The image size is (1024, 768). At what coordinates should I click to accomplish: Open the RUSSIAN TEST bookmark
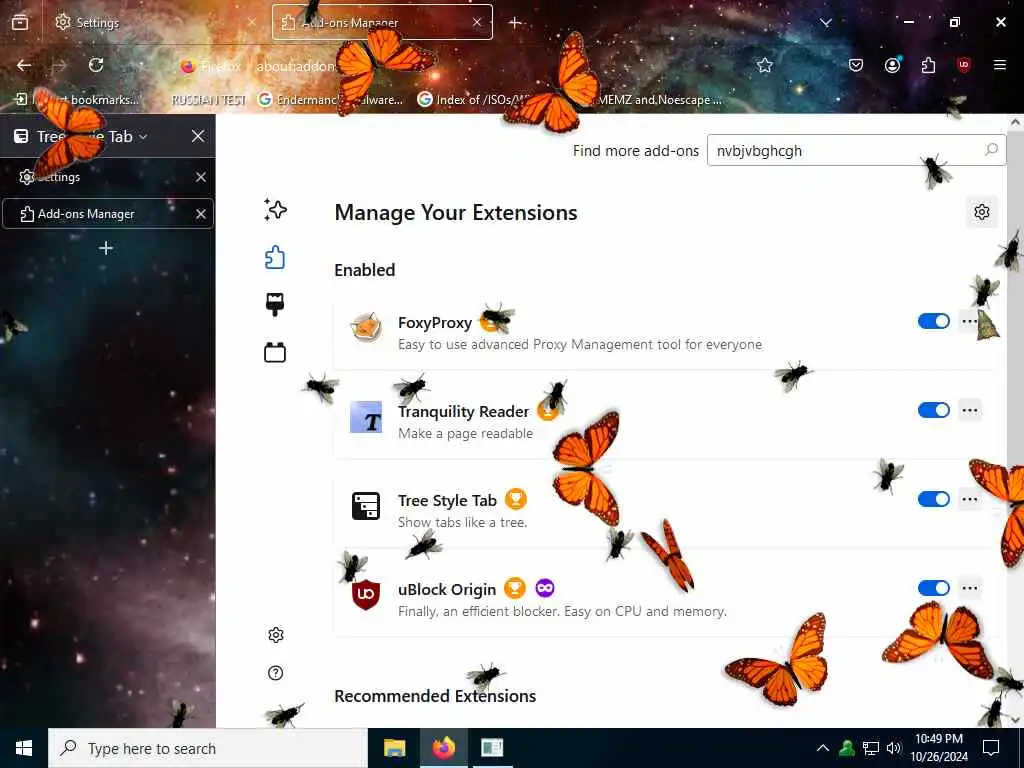point(208,99)
